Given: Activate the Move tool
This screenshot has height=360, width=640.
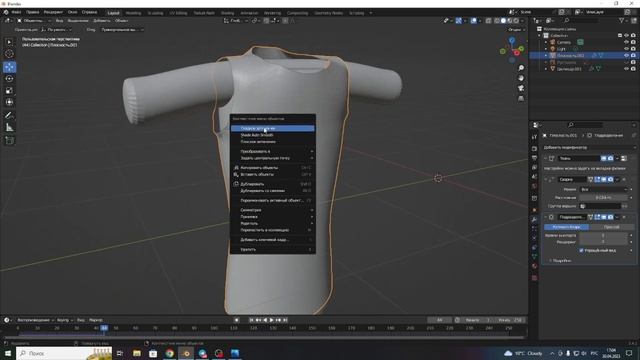Looking at the screenshot, I should [x=9, y=67].
